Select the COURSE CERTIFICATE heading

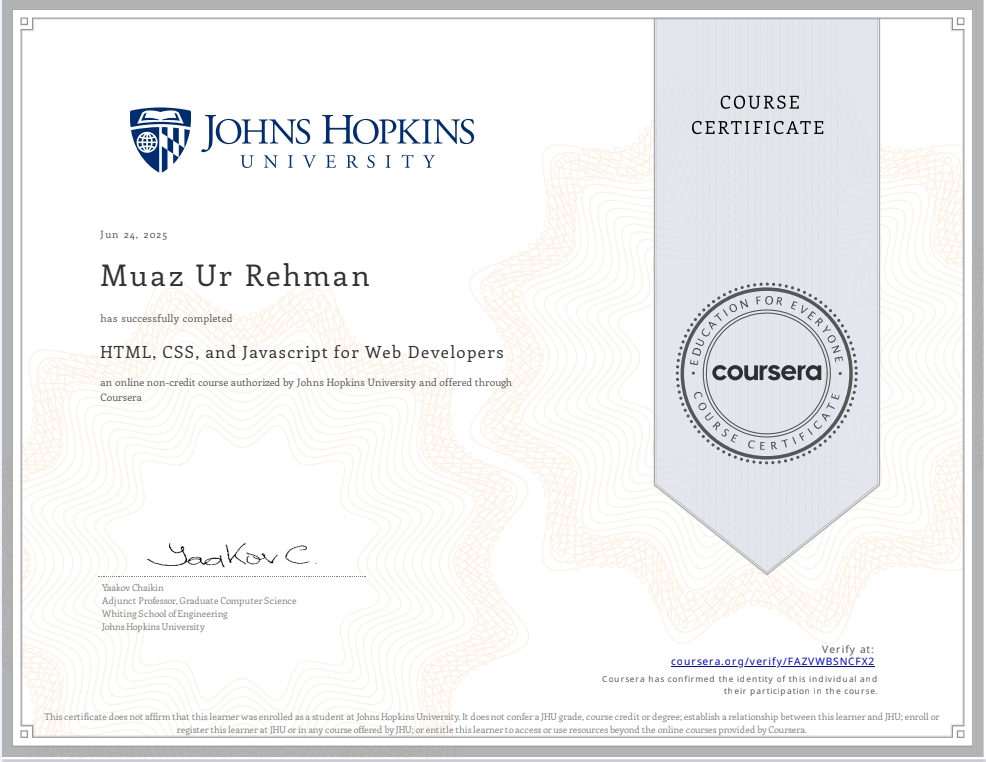(x=758, y=115)
